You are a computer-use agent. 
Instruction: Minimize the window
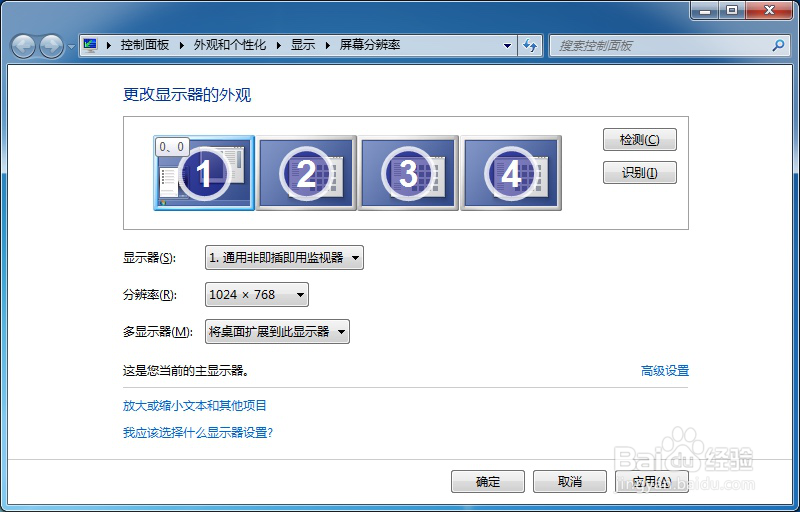pos(706,10)
